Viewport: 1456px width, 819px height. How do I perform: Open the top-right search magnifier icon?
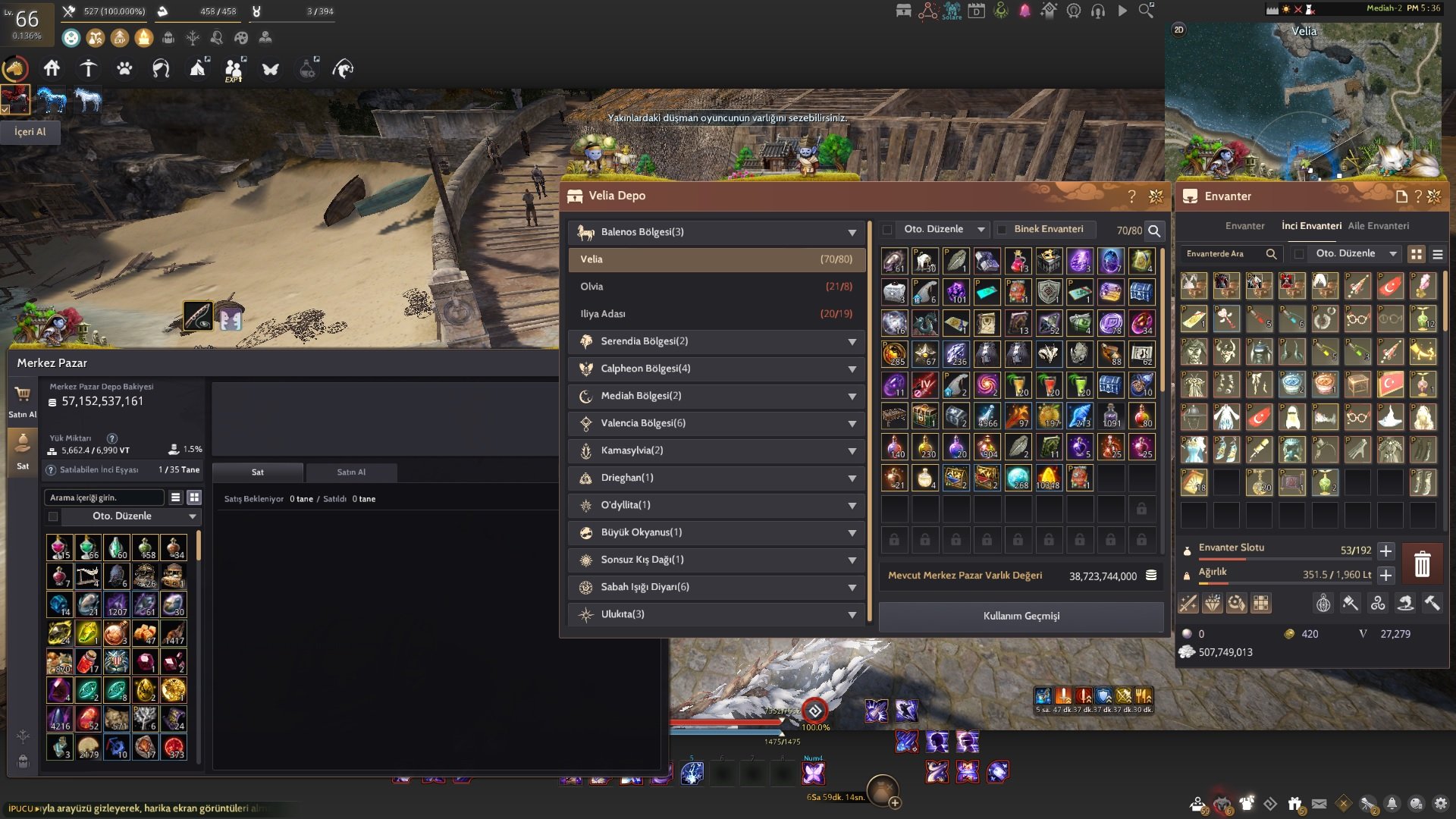(x=1147, y=11)
